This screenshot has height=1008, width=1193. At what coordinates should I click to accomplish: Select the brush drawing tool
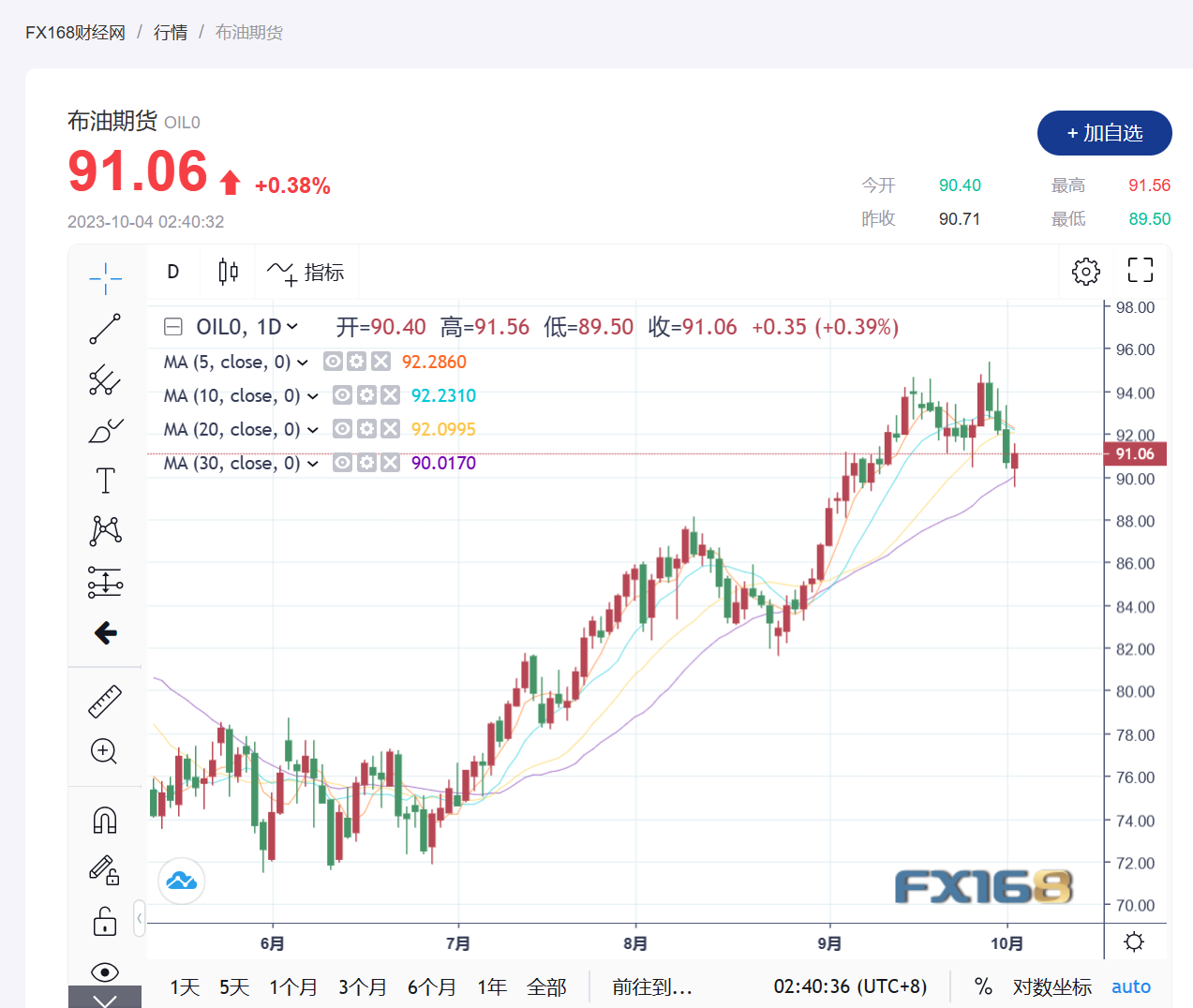point(105,431)
